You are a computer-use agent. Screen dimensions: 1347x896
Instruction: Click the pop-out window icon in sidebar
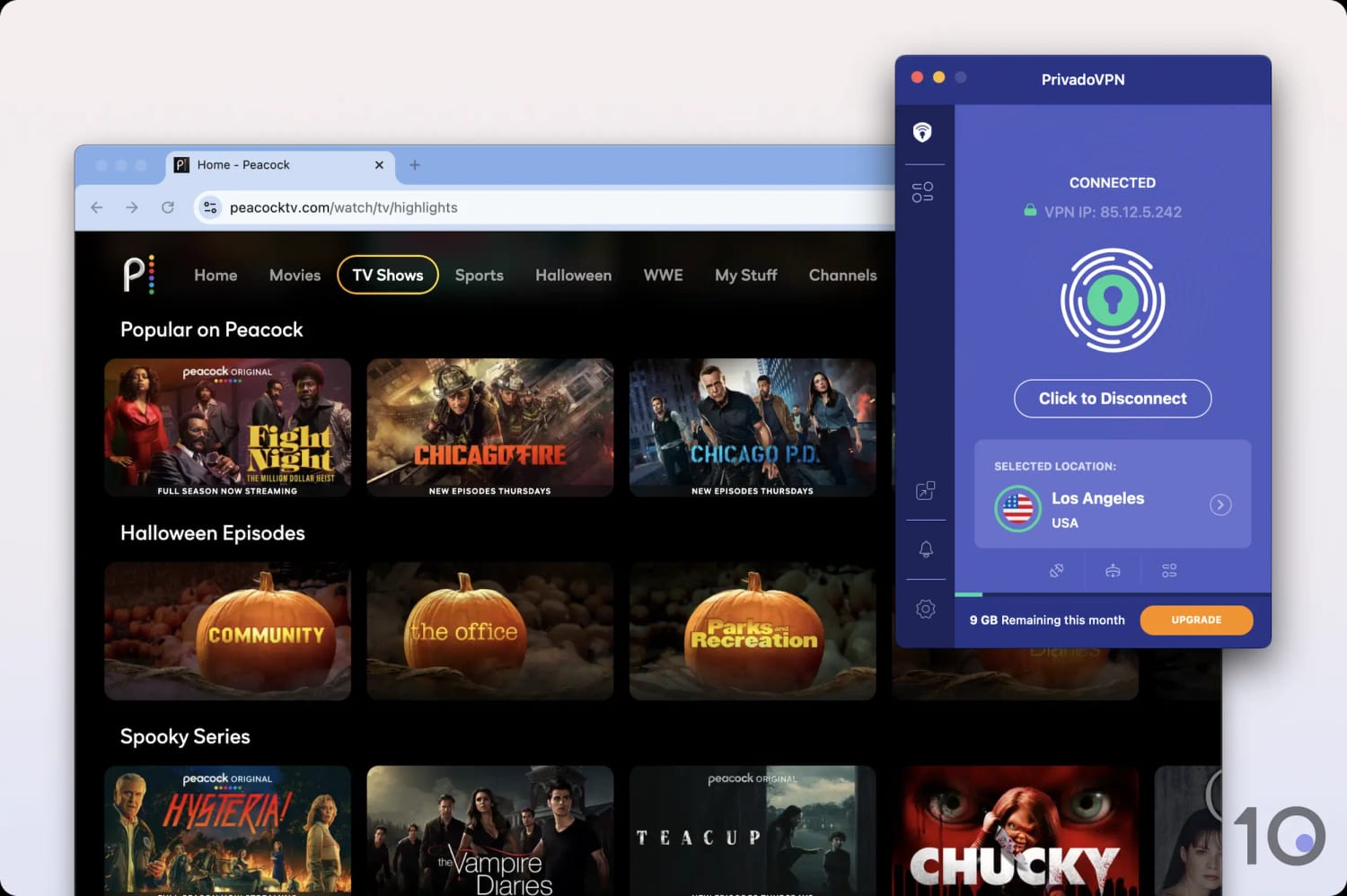[x=924, y=491]
